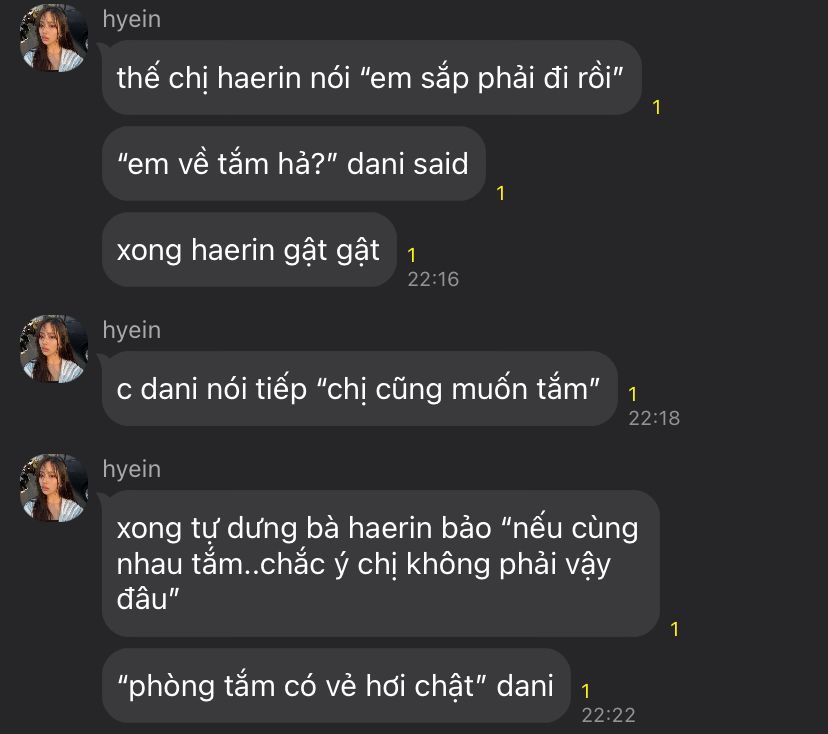Click the 22:16 timestamp

click(x=433, y=279)
